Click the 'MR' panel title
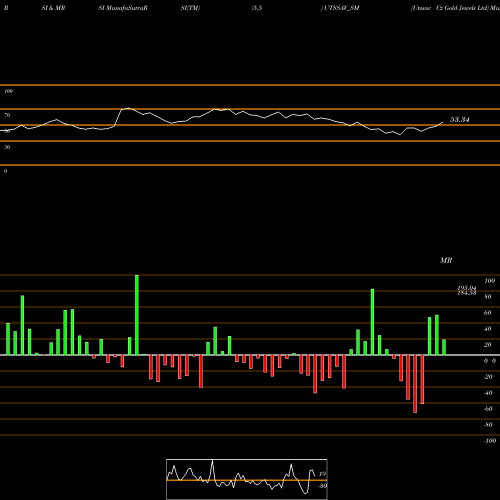Viewport: 500px width, 500px height. [x=446, y=260]
